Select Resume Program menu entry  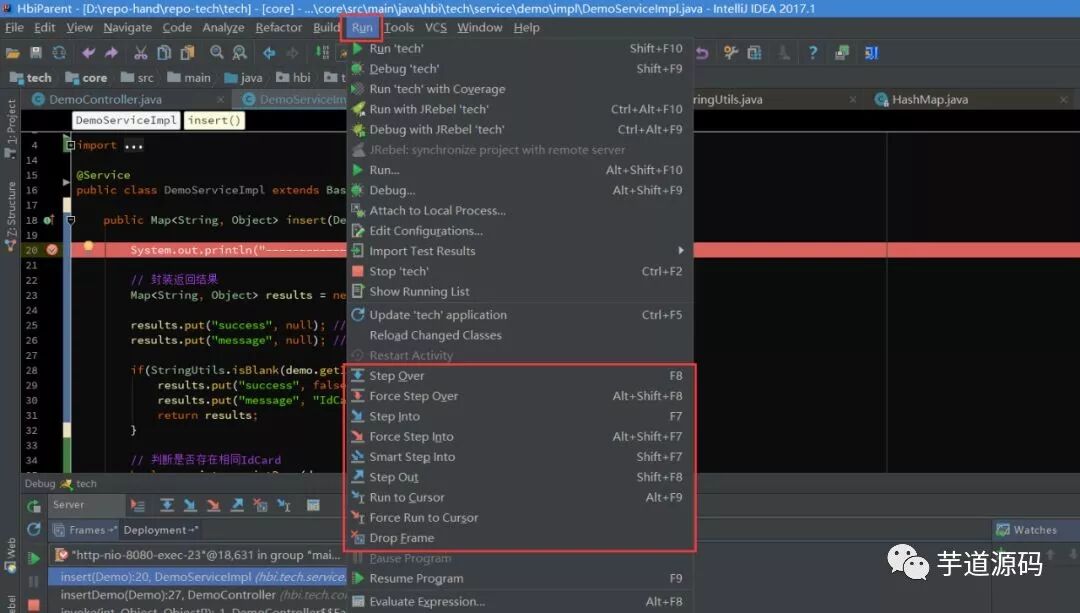pos(519,579)
